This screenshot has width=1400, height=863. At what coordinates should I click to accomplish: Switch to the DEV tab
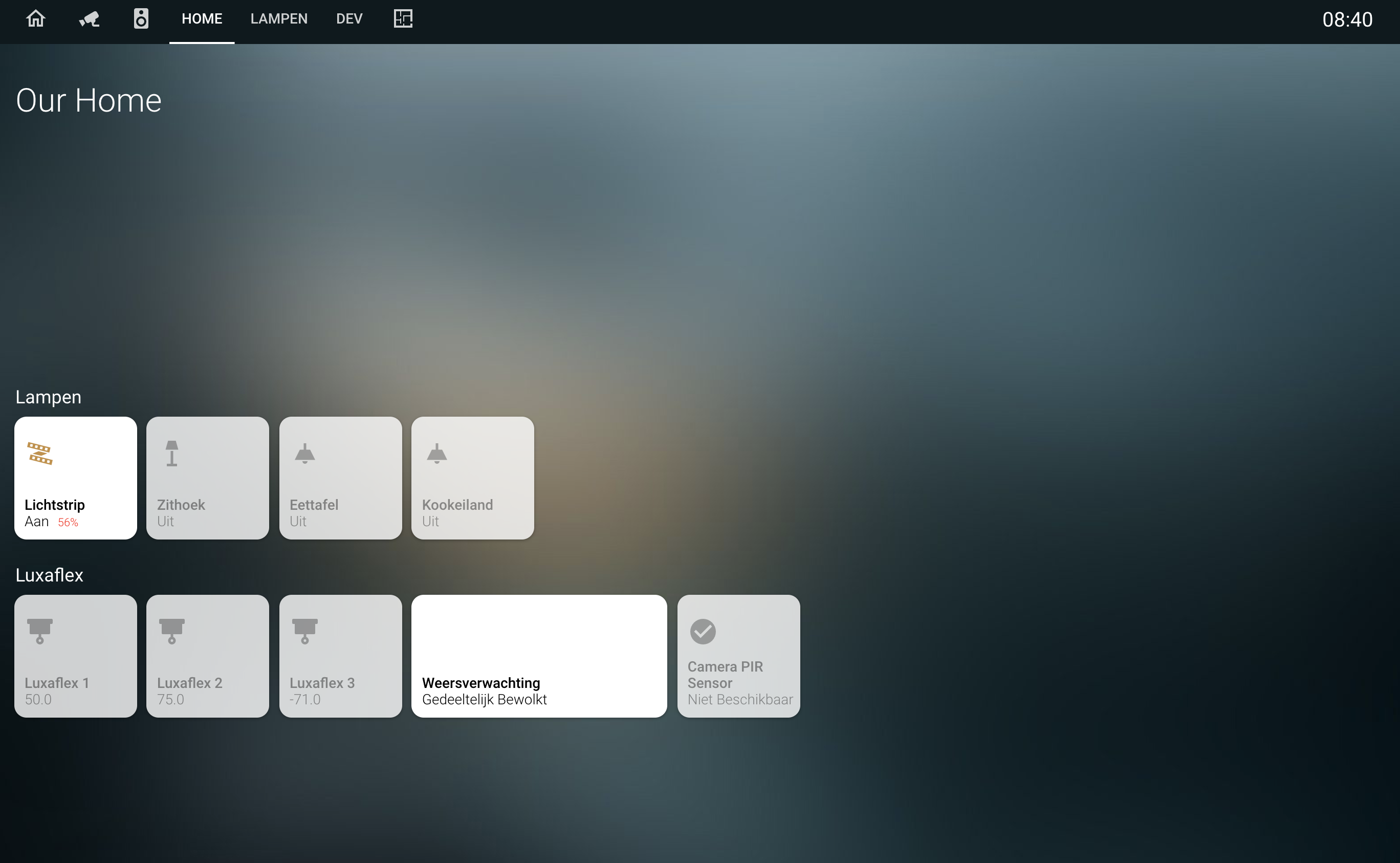click(x=349, y=19)
